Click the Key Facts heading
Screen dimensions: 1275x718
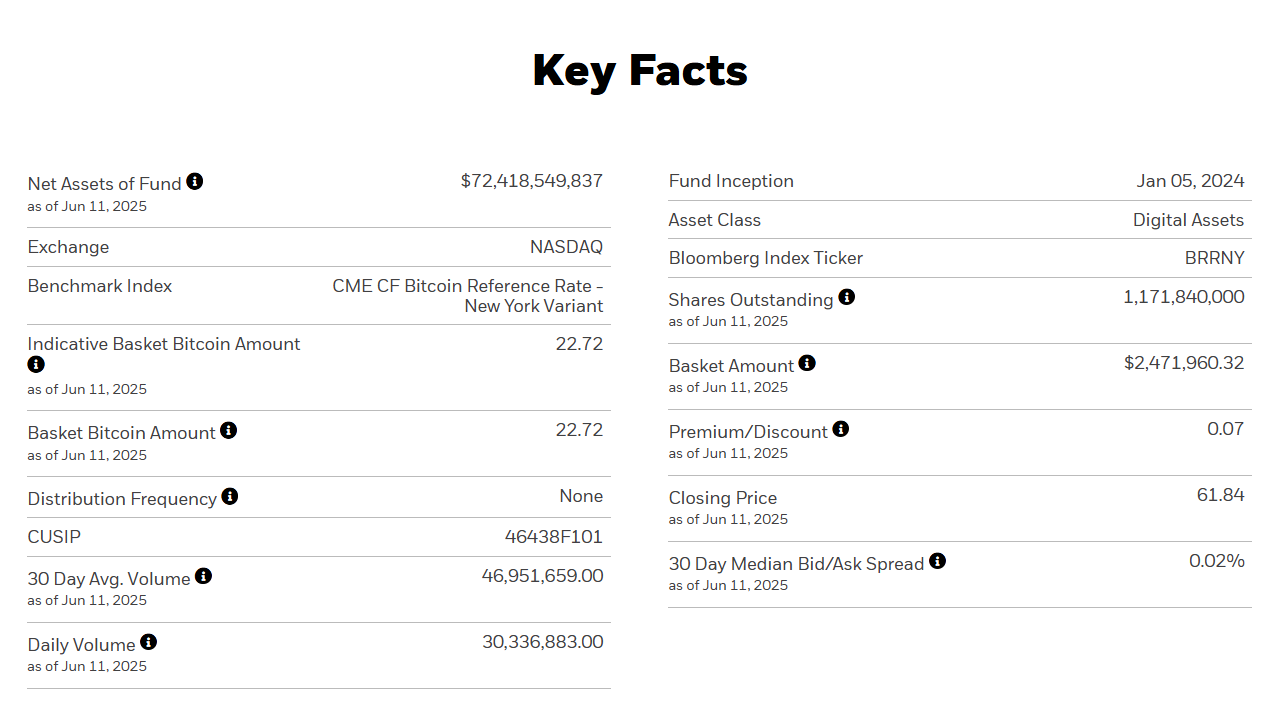coord(640,71)
